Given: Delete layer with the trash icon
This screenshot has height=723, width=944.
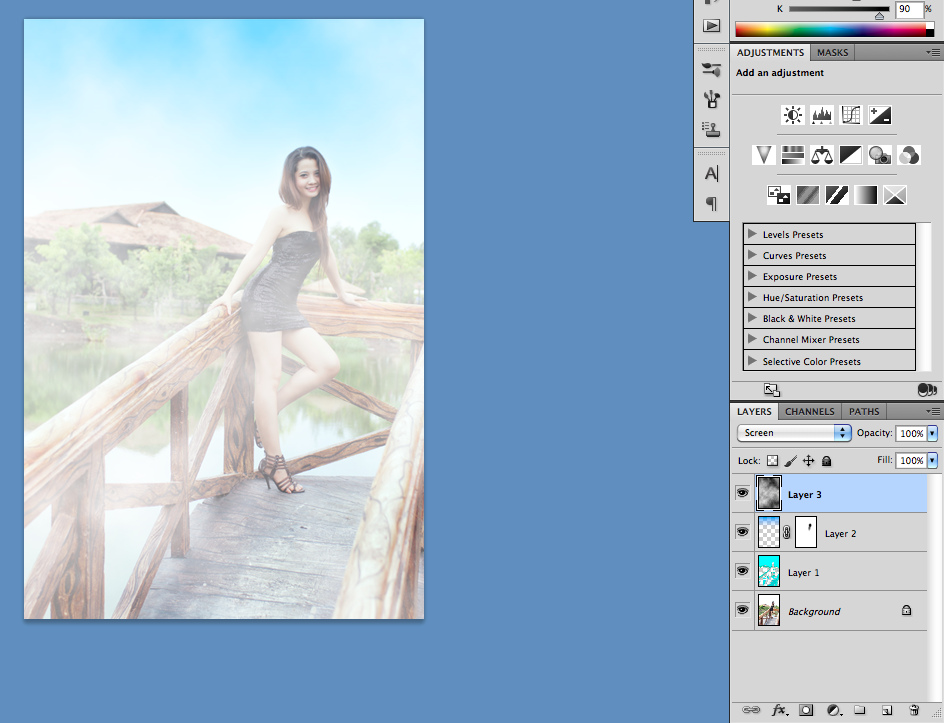Looking at the screenshot, I should point(914,710).
